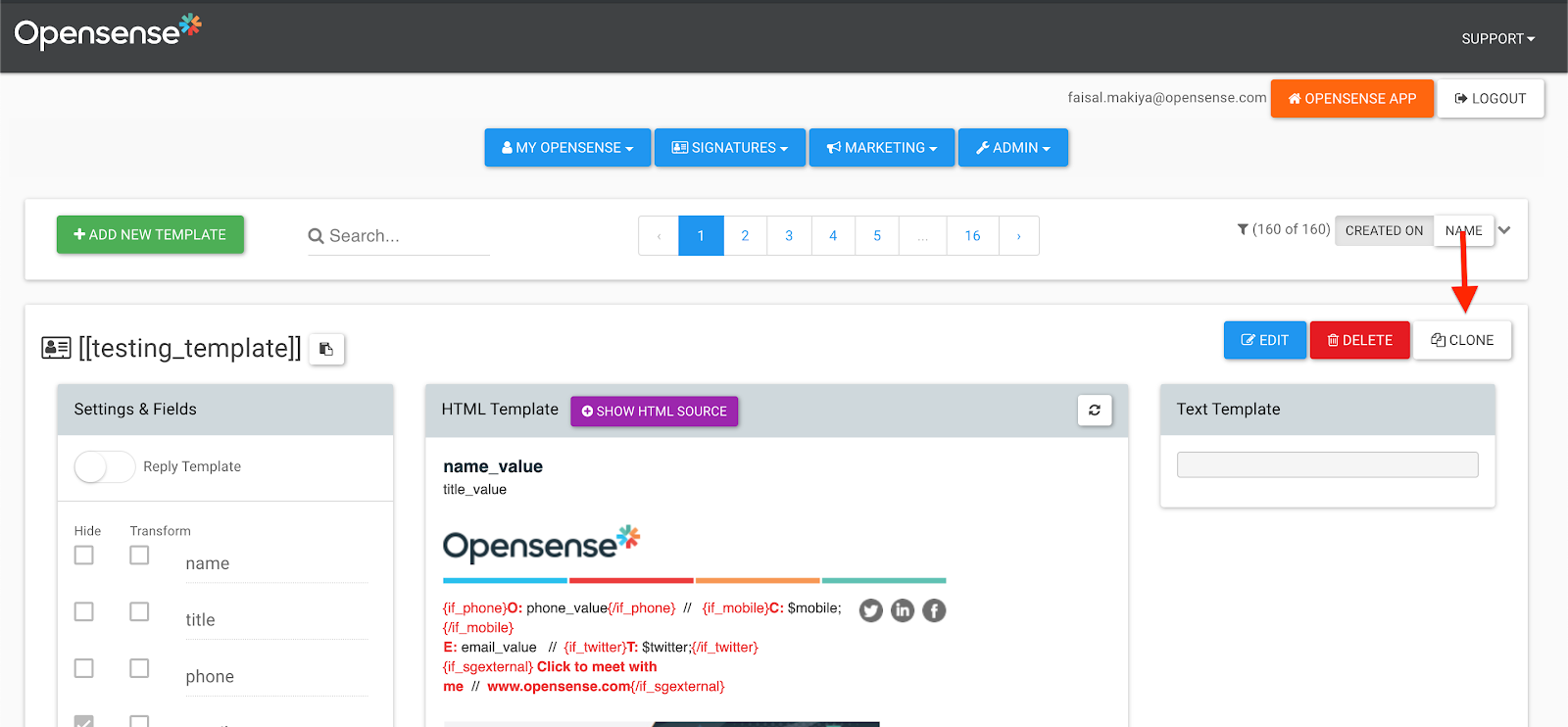Image resolution: width=1568 pixels, height=727 pixels.
Task: Go to previous page arrow
Action: 659,236
